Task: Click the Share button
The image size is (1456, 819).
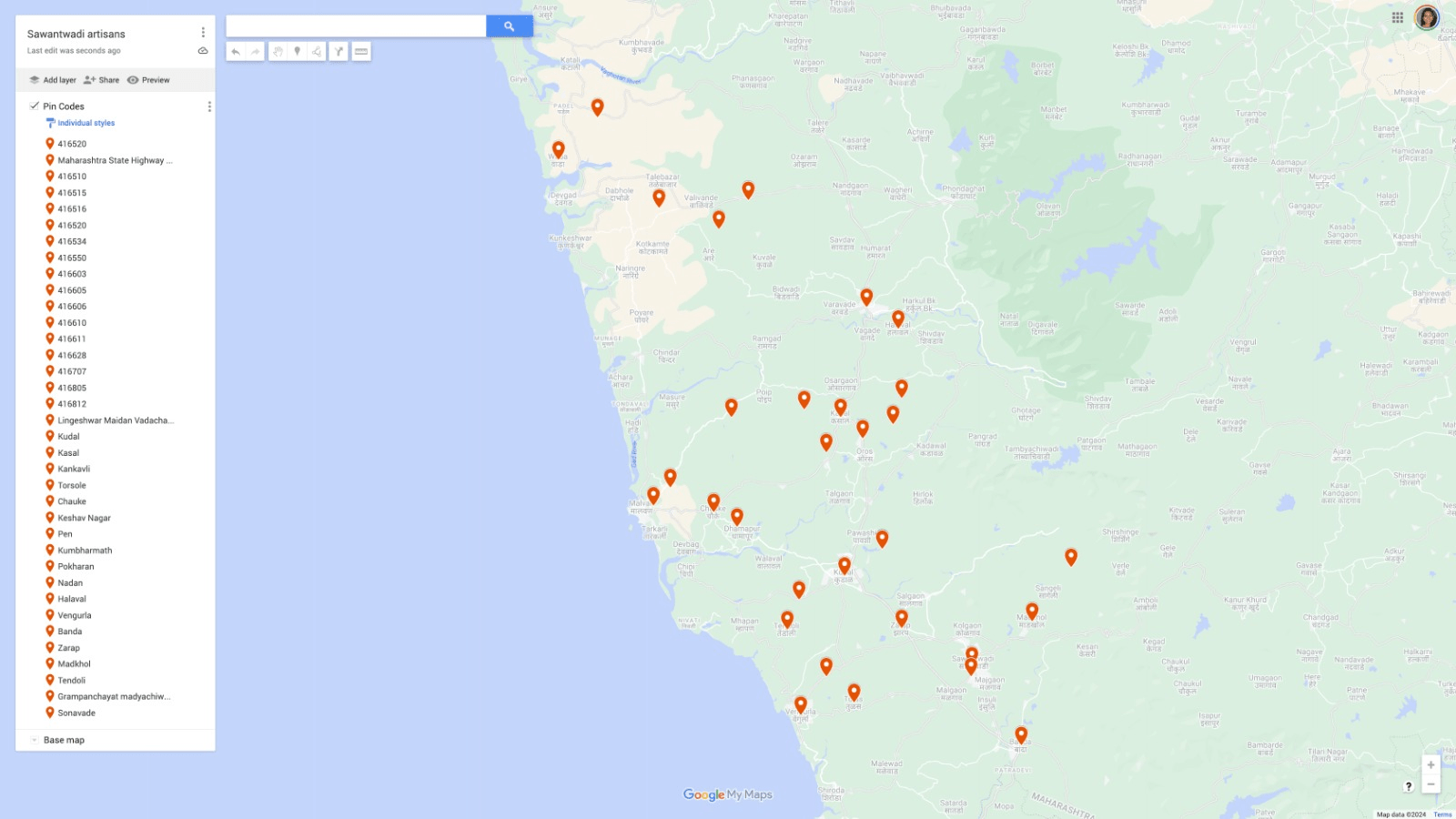Action: [x=101, y=80]
